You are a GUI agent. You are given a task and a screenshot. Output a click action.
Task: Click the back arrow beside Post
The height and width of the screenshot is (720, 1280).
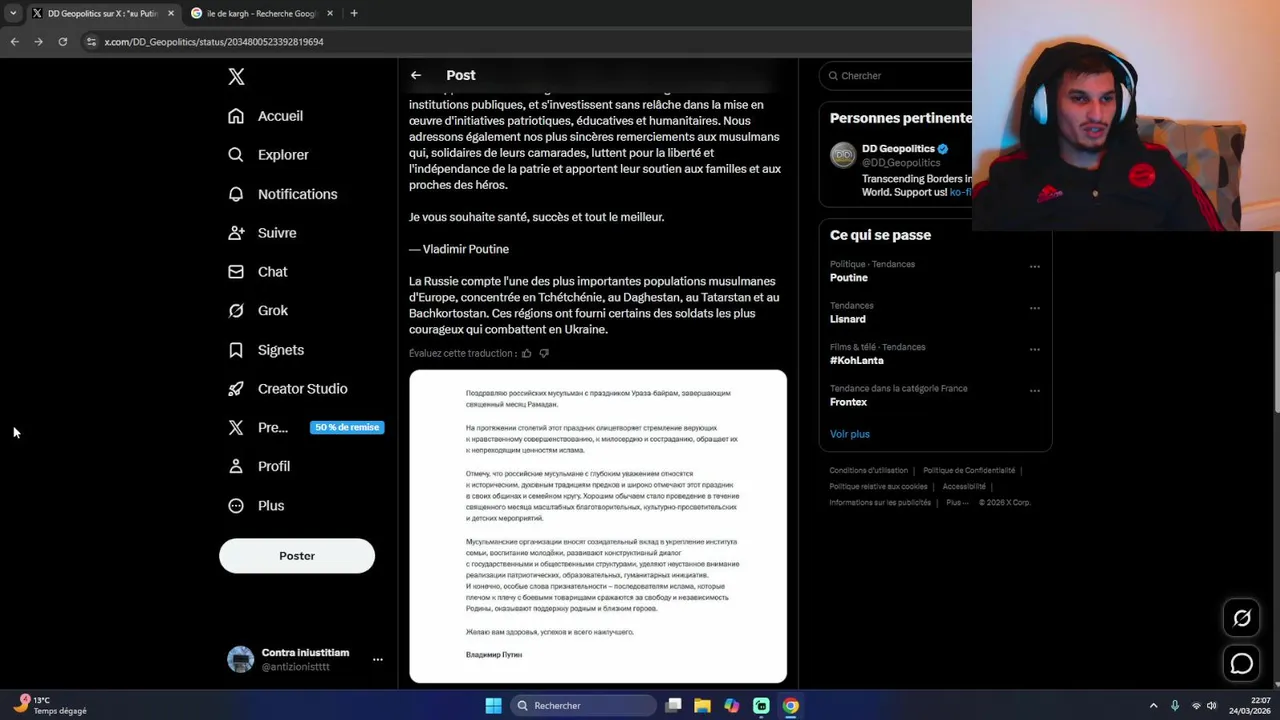tap(416, 75)
